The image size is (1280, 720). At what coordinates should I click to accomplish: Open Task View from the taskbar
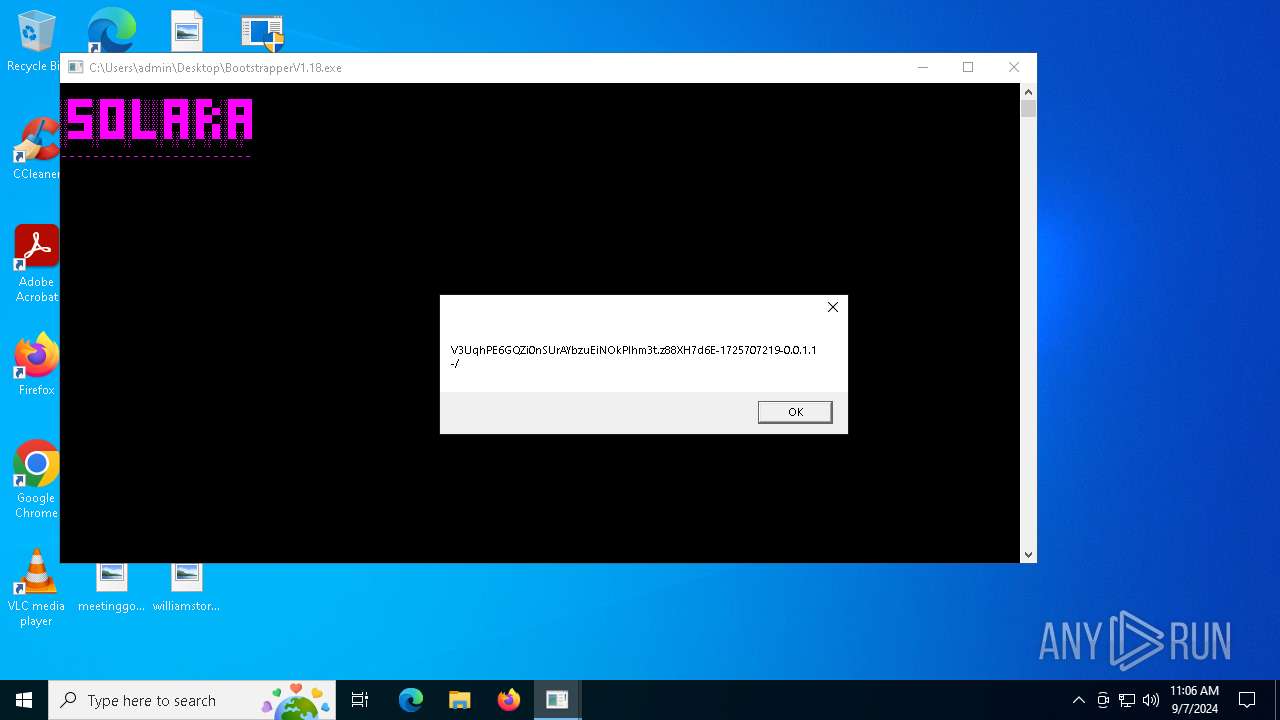(x=360, y=700)
